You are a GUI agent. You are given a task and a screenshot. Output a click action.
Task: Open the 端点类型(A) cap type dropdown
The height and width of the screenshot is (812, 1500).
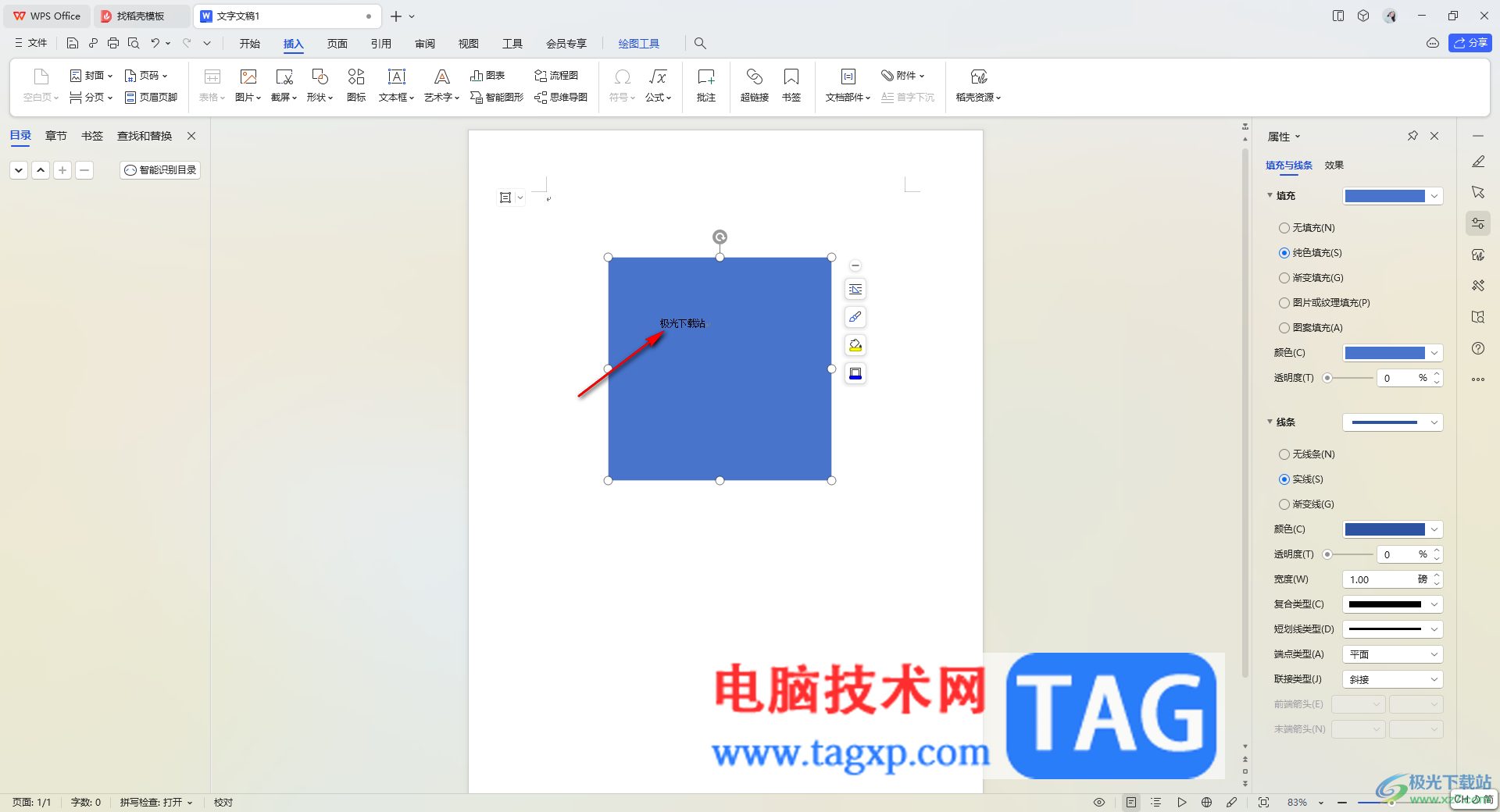click(1392, 654)
